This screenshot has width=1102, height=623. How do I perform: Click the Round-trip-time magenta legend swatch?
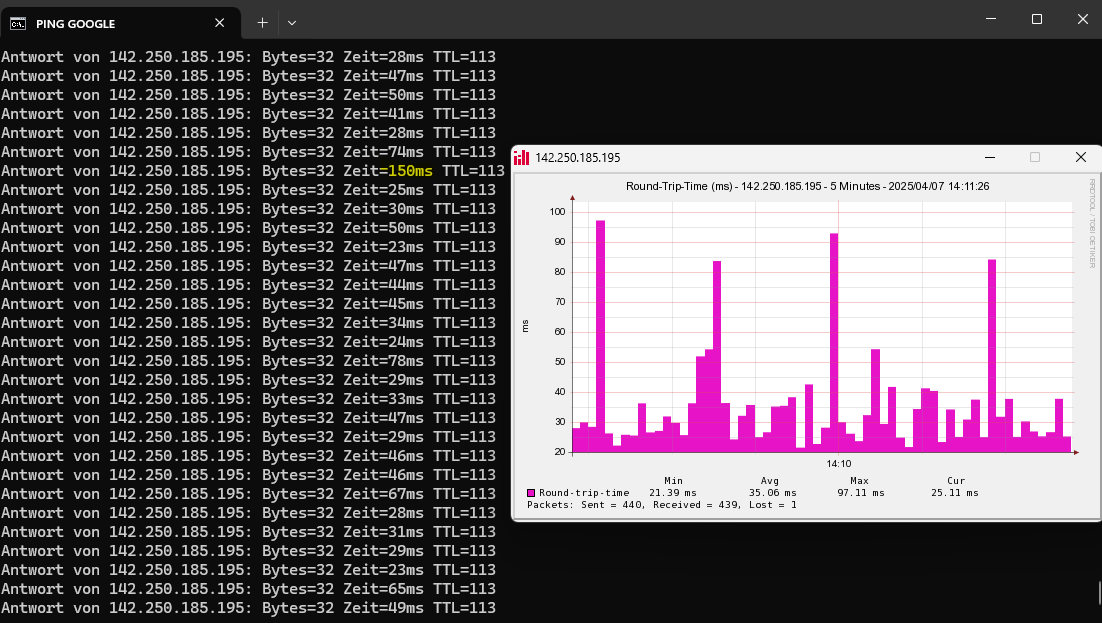point(531,493)
